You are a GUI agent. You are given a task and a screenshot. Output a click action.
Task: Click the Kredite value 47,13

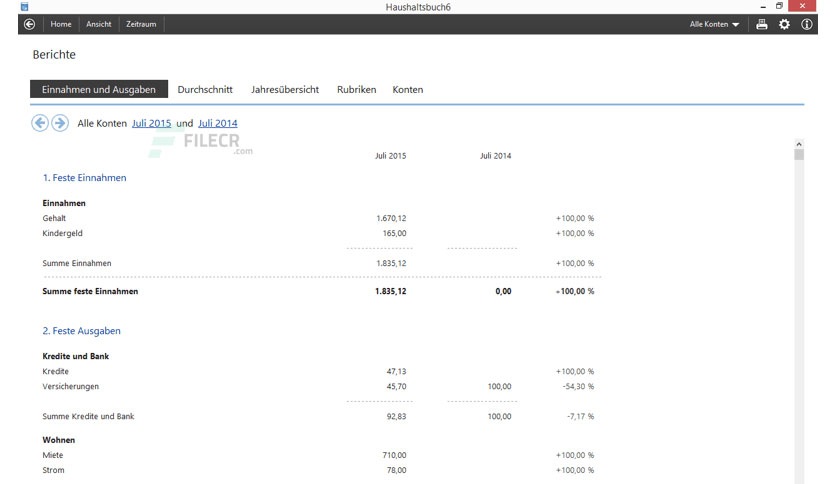coord(396,371)
